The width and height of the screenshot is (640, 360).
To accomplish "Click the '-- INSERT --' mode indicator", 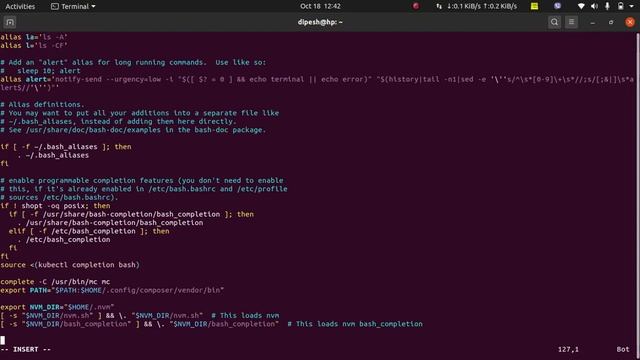I will coord(25,349).
